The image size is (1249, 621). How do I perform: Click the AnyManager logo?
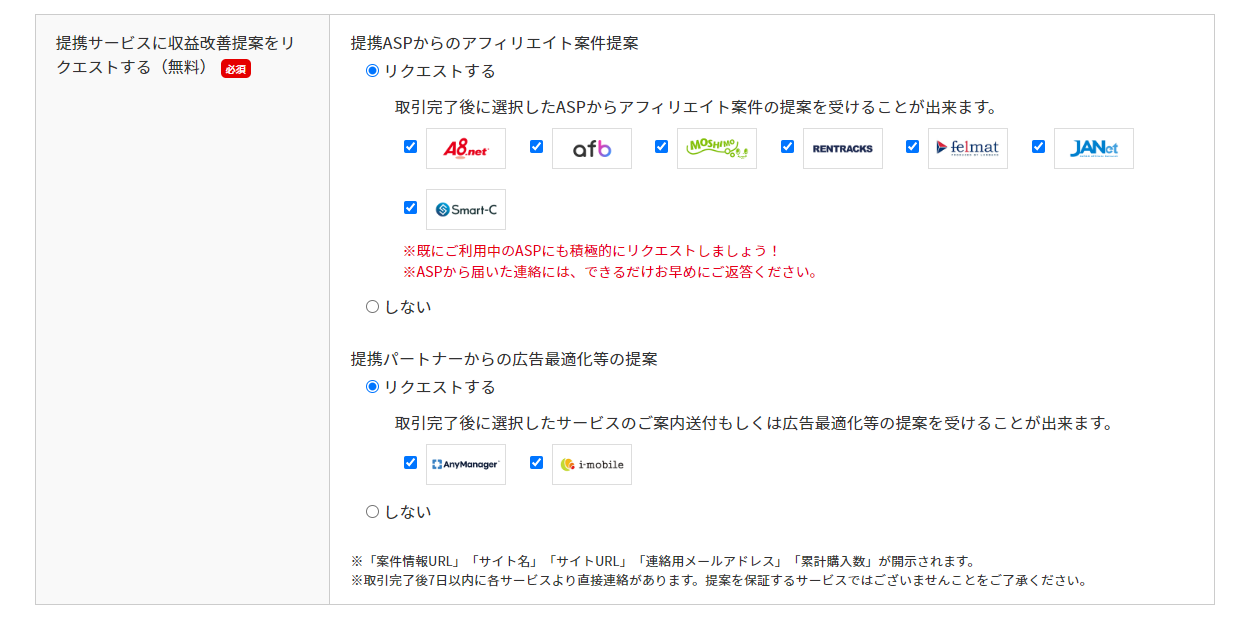click(x=466, y=463)
